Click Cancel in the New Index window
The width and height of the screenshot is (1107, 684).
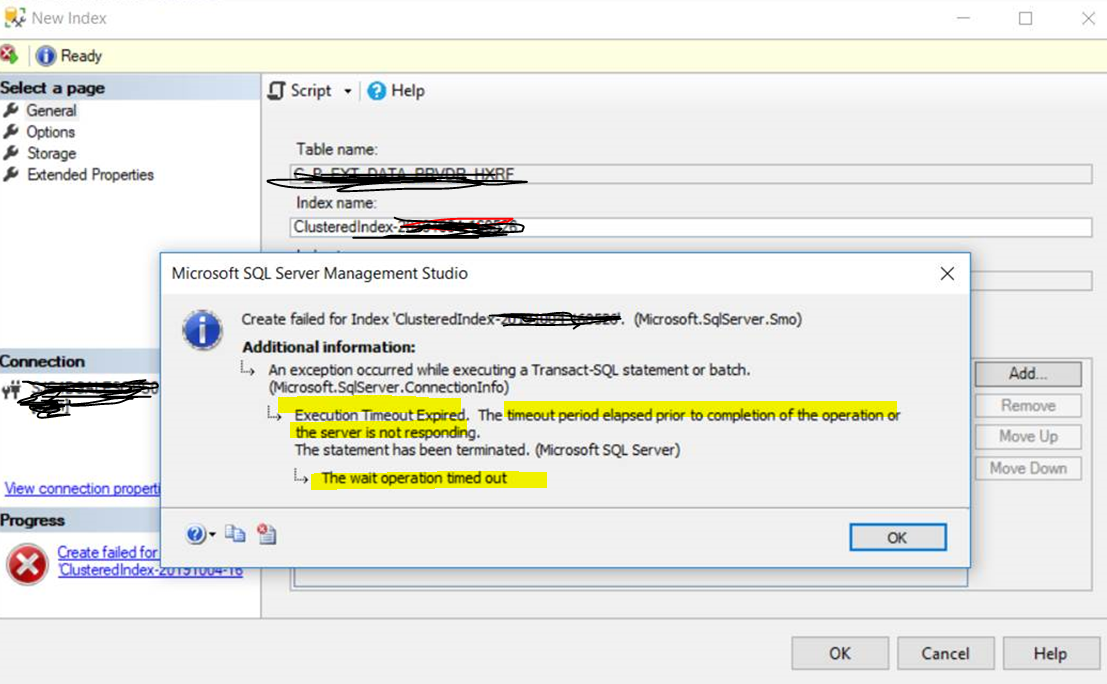945,654
